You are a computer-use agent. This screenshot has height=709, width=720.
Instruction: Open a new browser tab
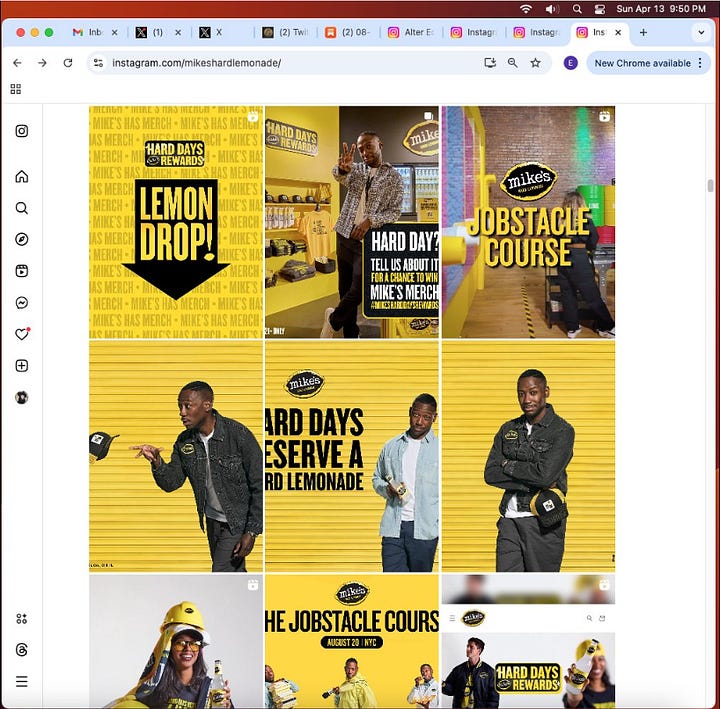tap(643, 32)
